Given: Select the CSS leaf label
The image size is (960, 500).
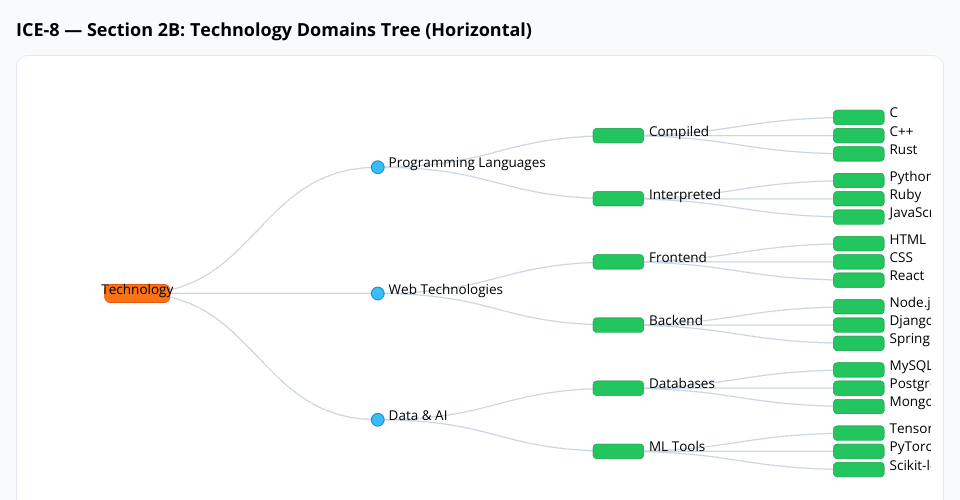Looking at the screenshot, I should click(x=900, y=257).
